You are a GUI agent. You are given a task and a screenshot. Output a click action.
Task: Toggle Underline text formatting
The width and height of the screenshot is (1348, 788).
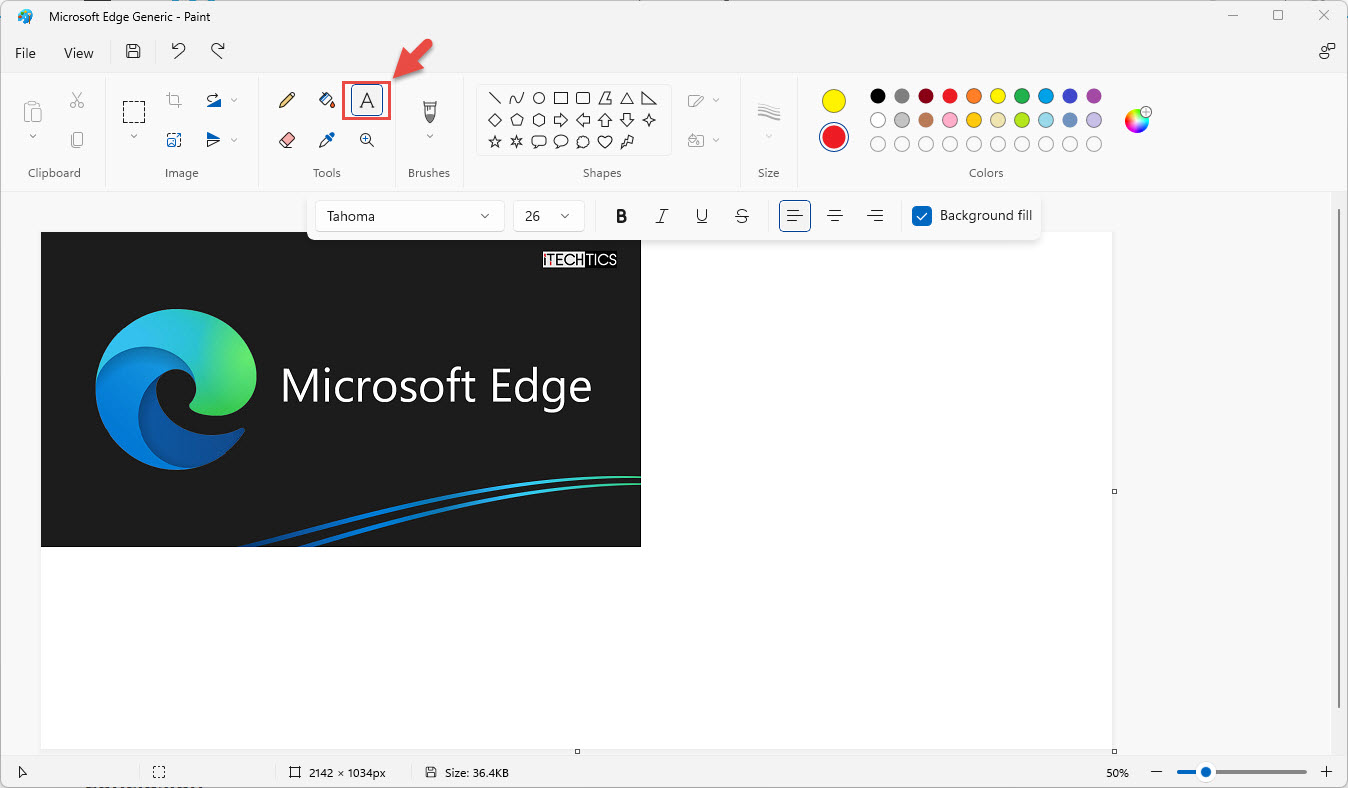[702, 216]
